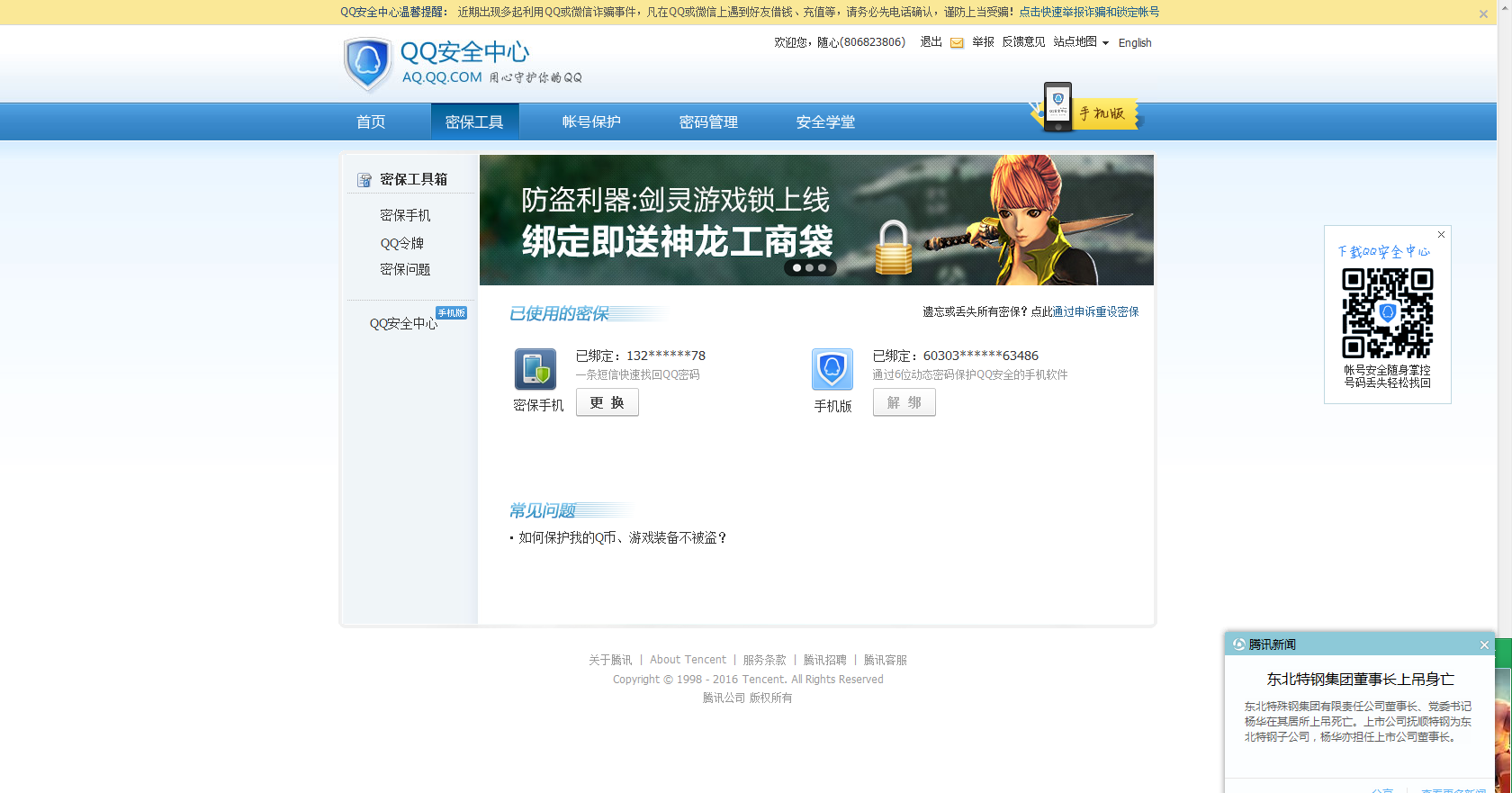Click the 密保工具箱 sidebar heading icon
This screenshot has width=1512, height=793.
pyautogui.click(x=364, y=180)
